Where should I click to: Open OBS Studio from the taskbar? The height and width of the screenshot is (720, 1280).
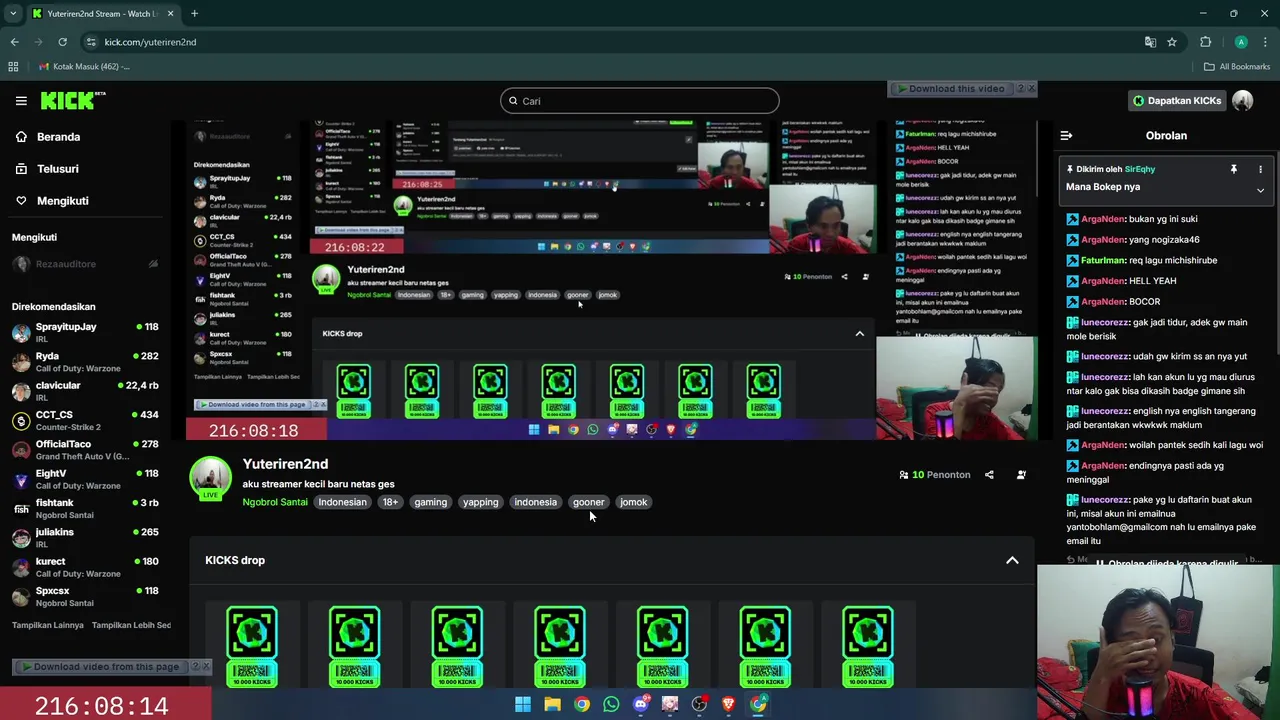coord(700,704)
